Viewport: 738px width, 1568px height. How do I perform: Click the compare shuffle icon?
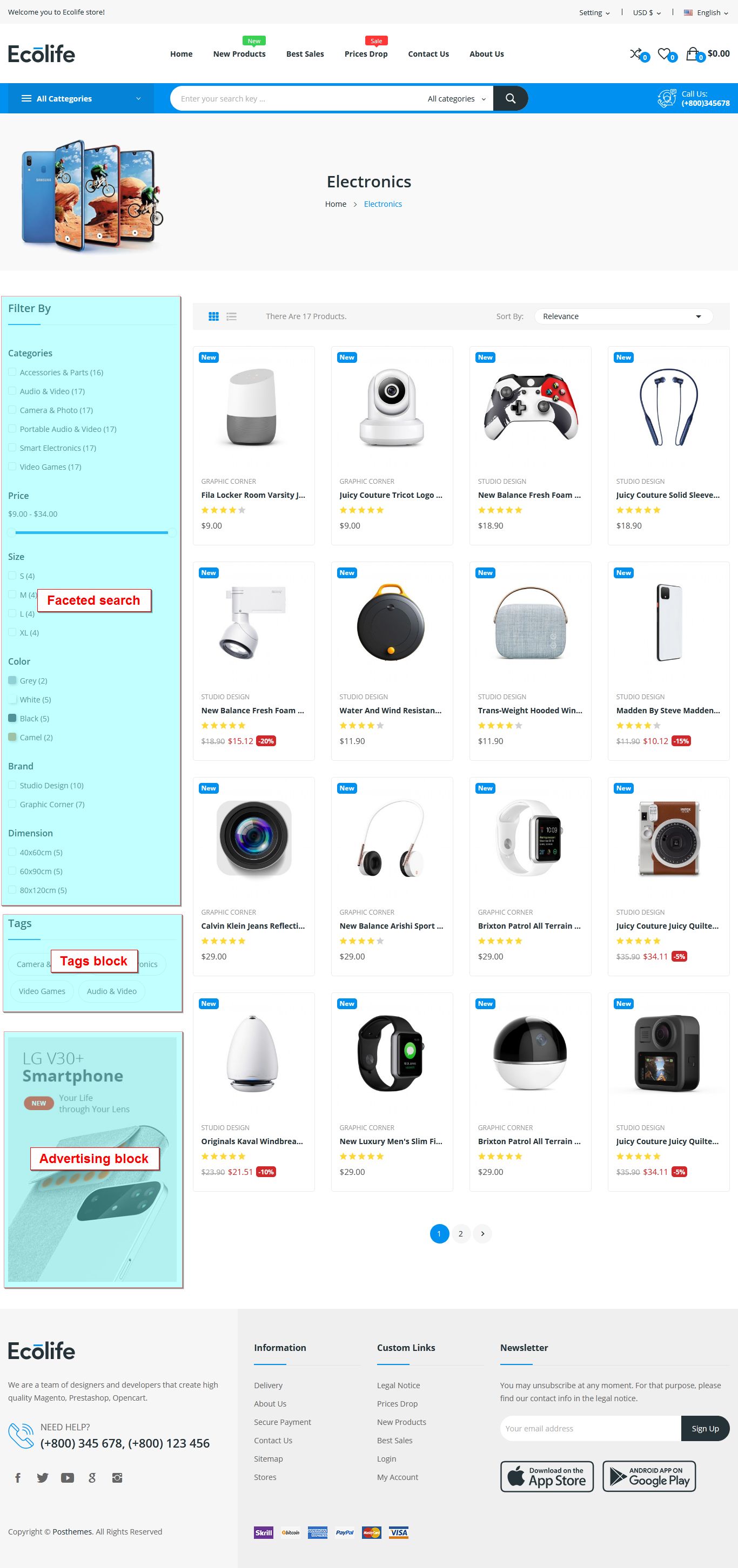point(636,53)
